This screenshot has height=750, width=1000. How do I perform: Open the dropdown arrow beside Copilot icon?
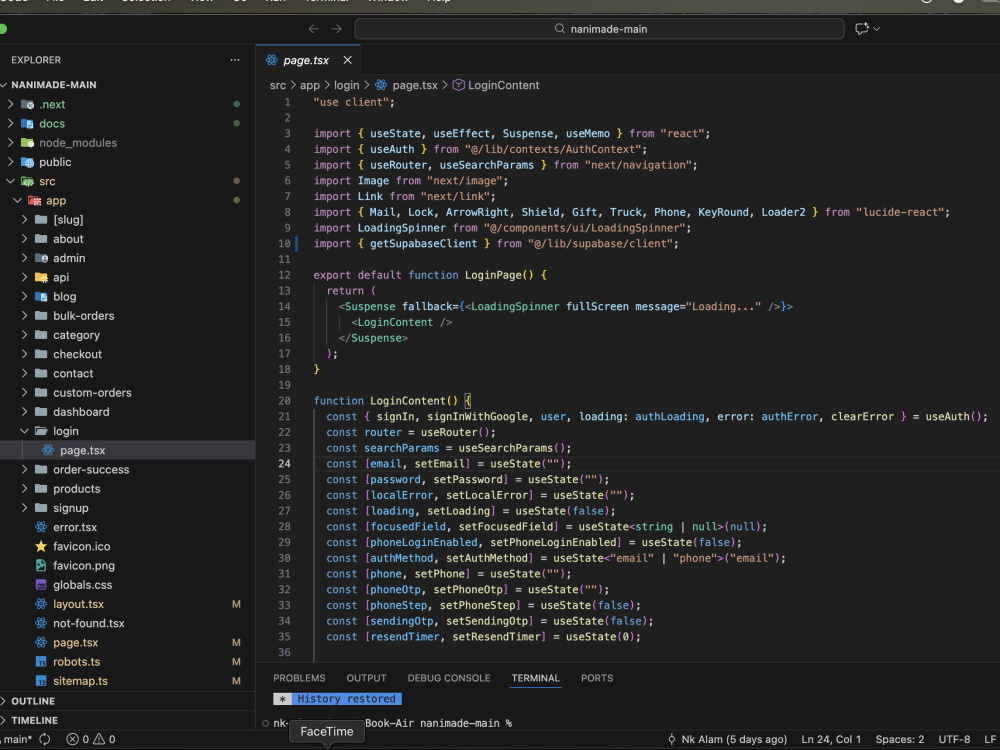coord(877,29)
